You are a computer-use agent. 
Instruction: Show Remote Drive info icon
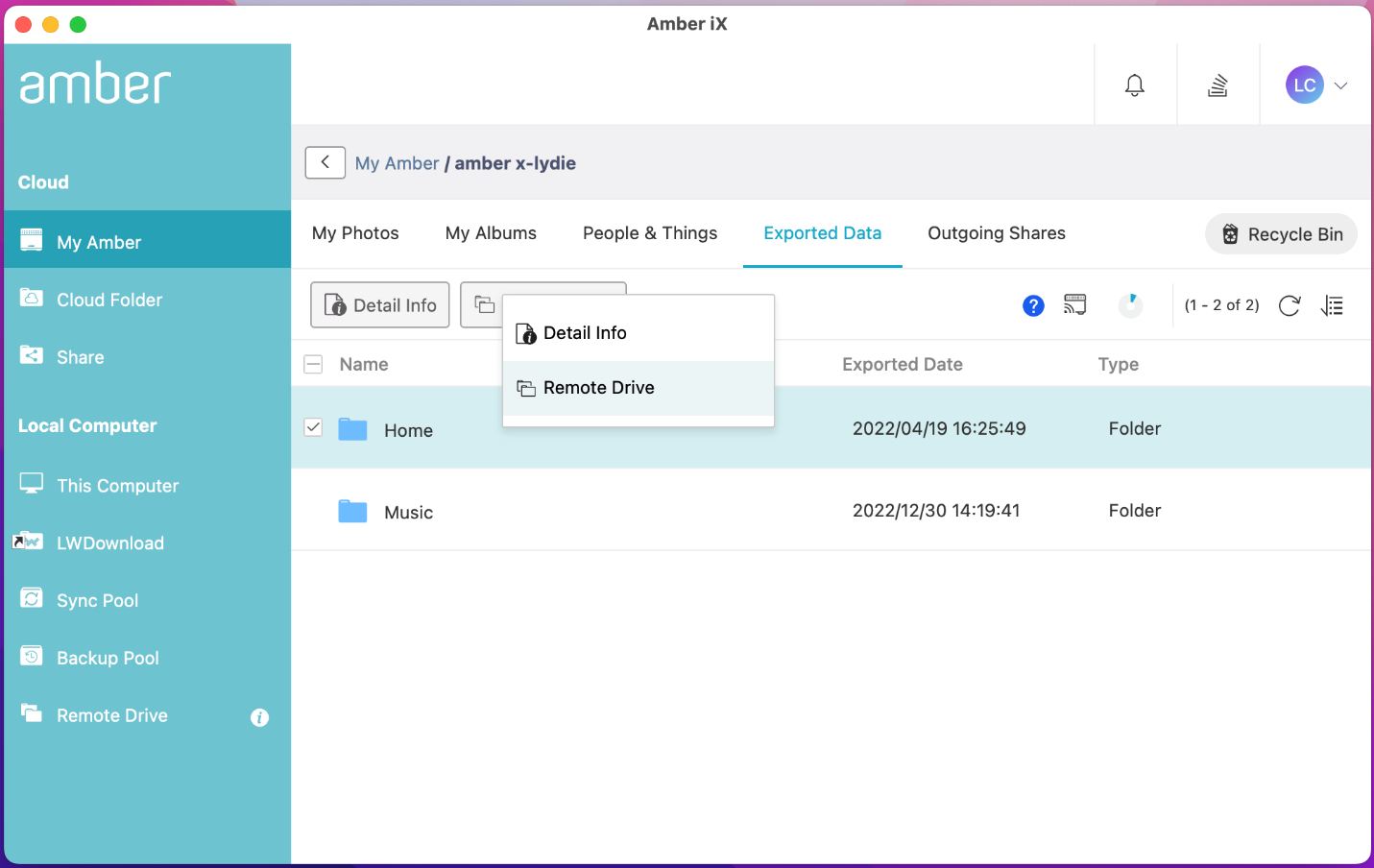pos(259,717)
